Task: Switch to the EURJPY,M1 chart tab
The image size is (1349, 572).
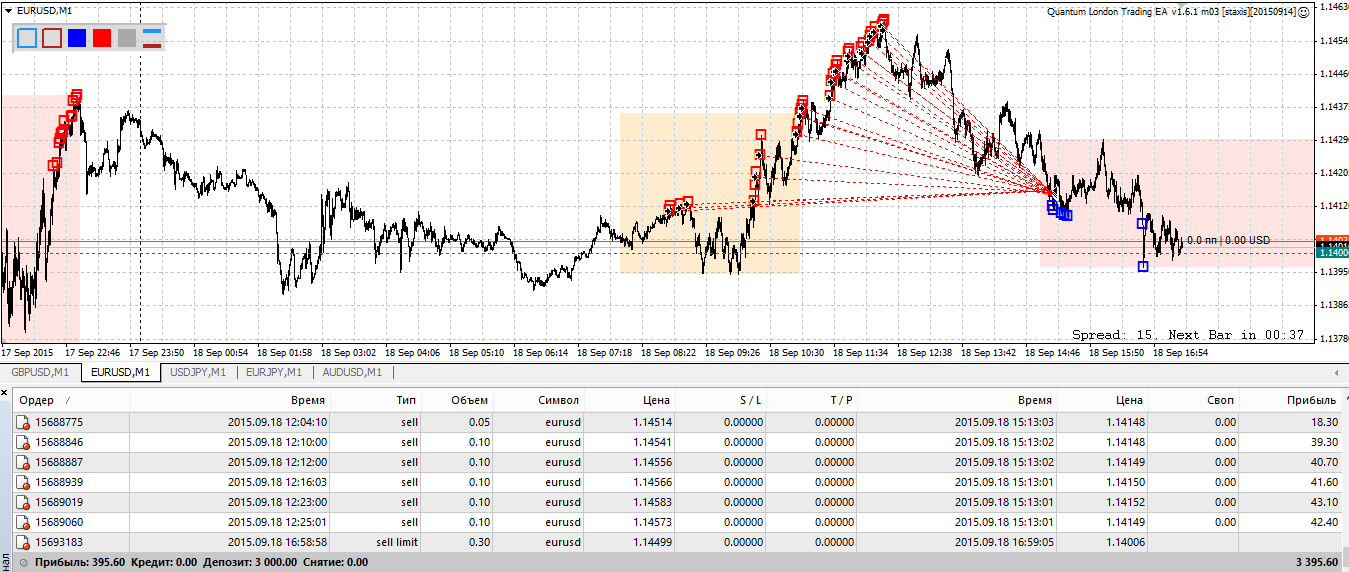Action: 274,372
